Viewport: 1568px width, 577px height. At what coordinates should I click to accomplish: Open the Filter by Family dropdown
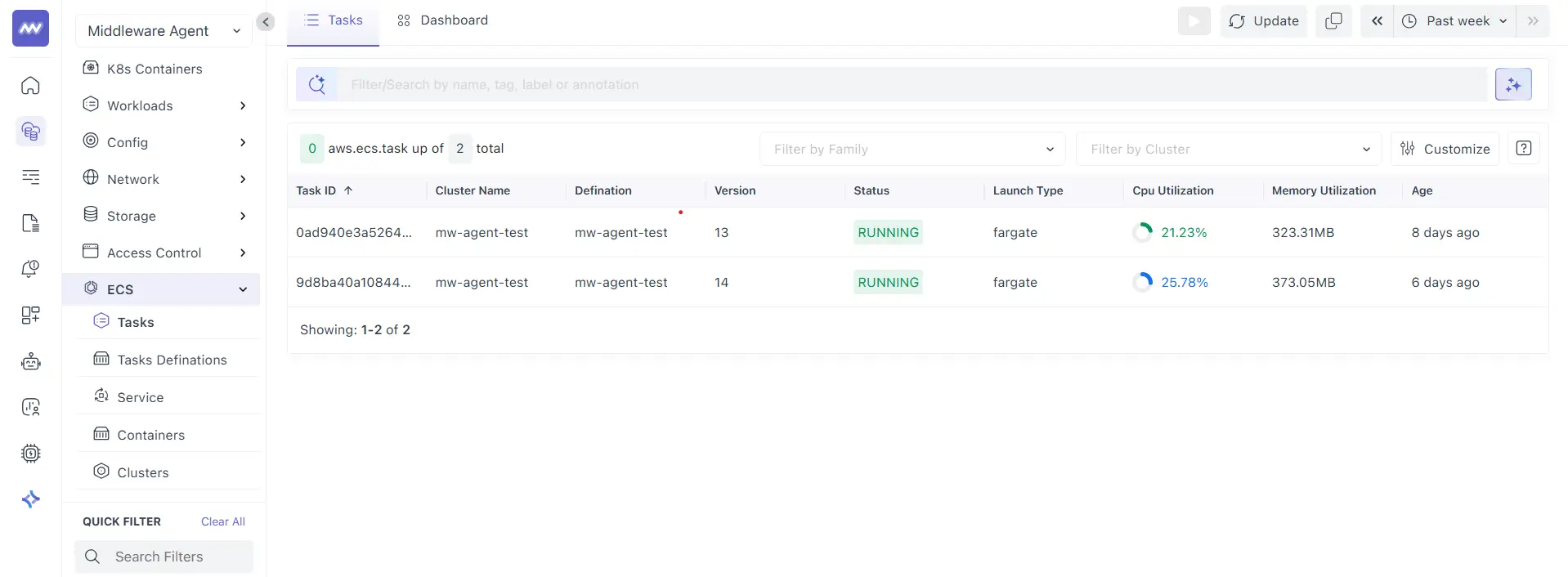pos(912,149)
